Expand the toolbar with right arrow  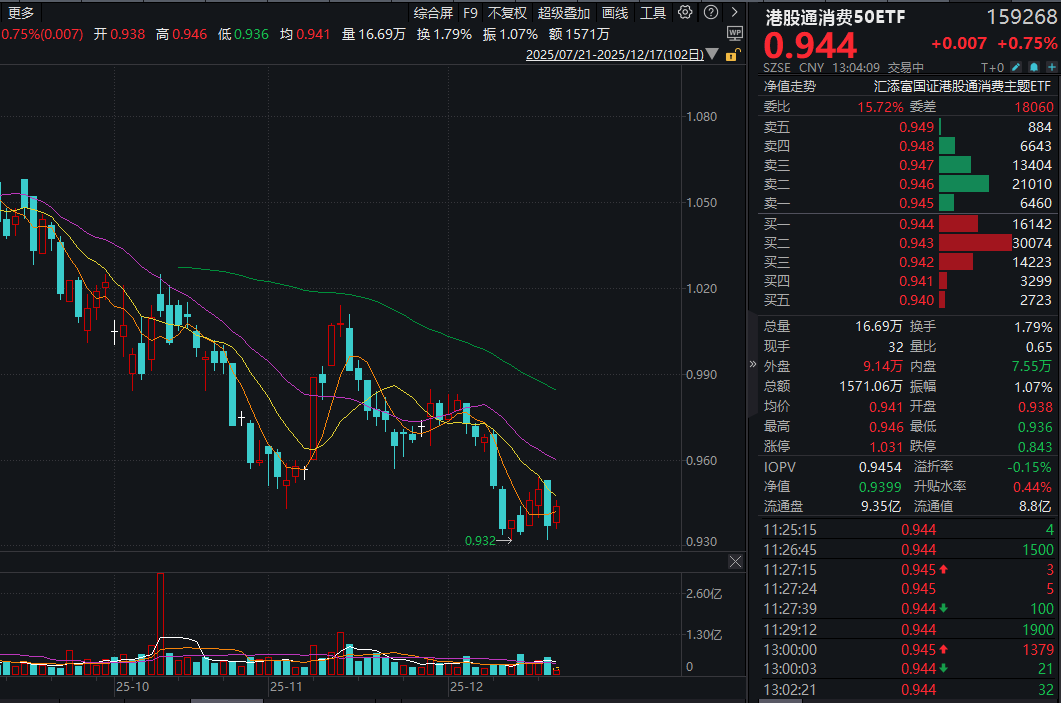click(x=734, y=13)
